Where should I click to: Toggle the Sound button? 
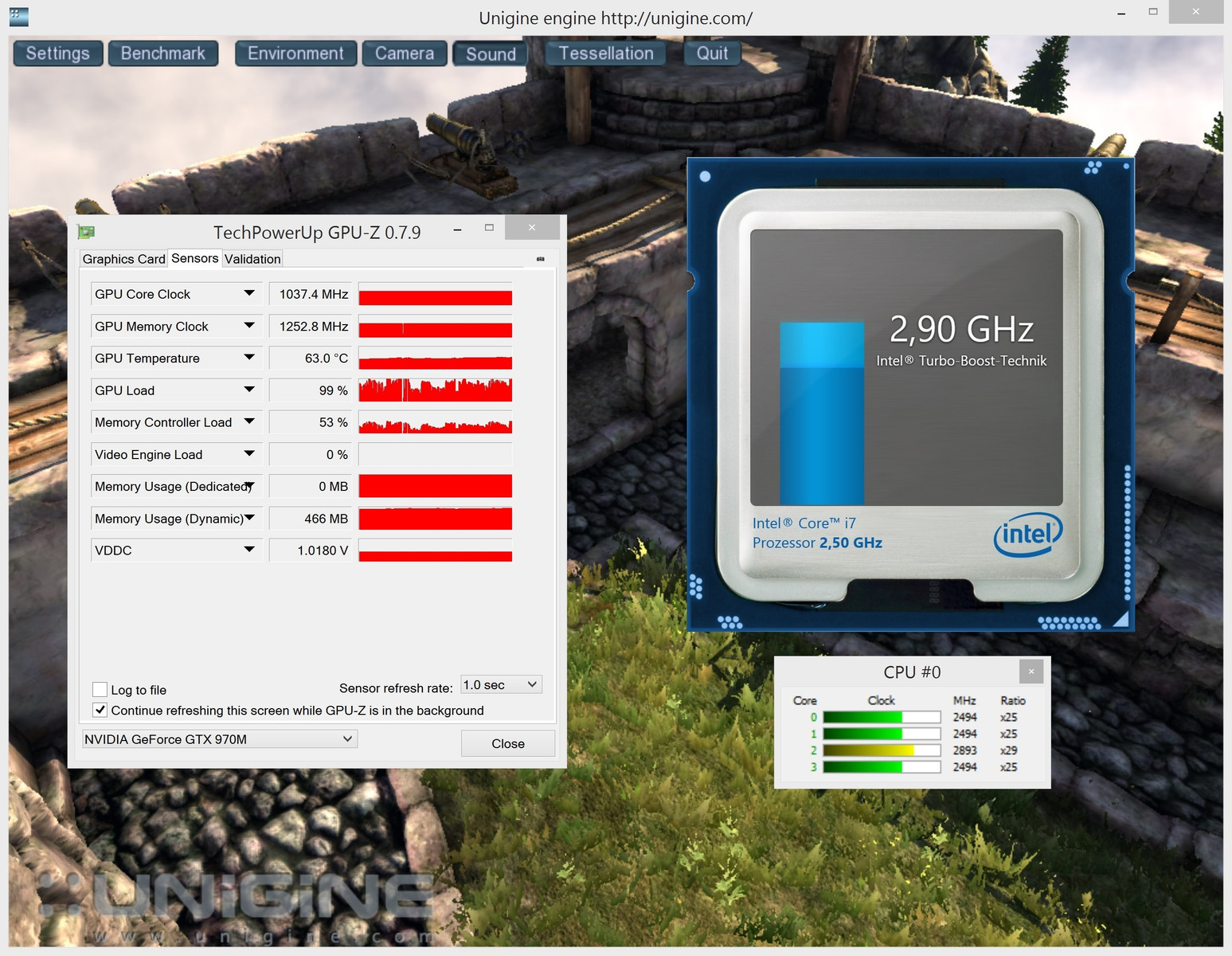(491, 54)
